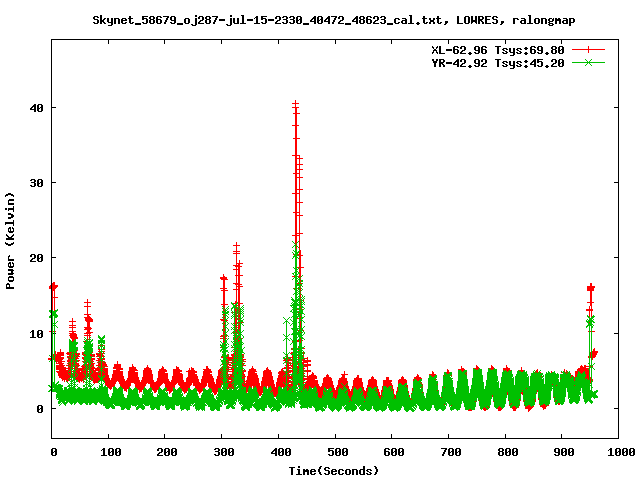The width and height of the screenshot is (640, 480).
Task: Click the red data spike at far right end
Action: [x=591, y=289]
